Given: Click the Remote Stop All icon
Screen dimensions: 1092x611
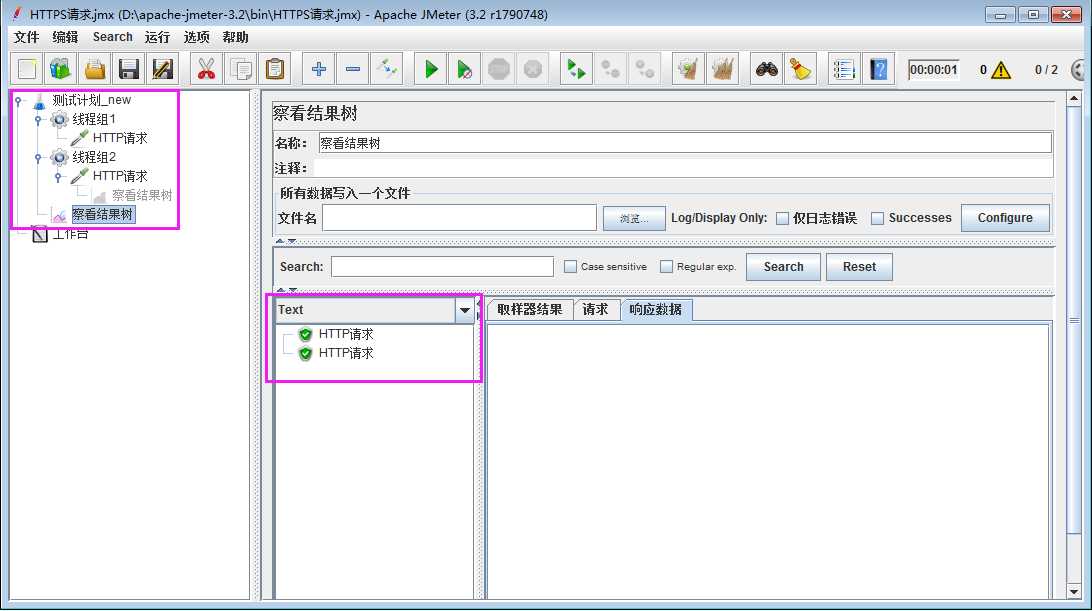Looking at the screenshot, I should (611, 69).
